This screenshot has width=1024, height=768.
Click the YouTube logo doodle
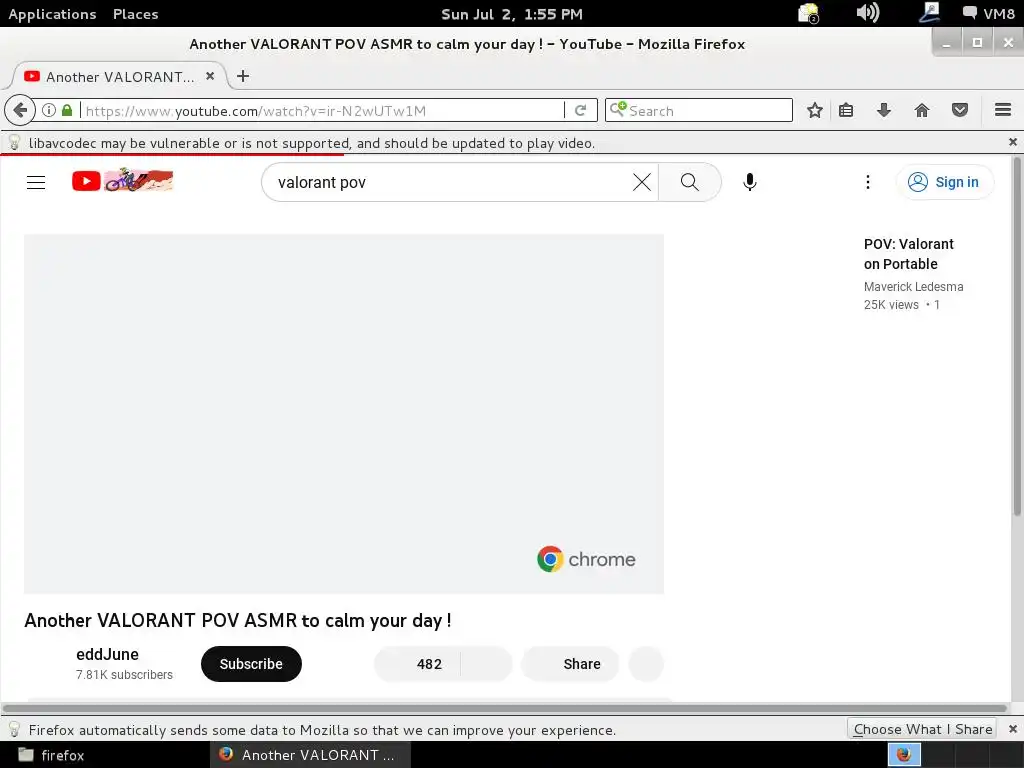pos(122,181)
